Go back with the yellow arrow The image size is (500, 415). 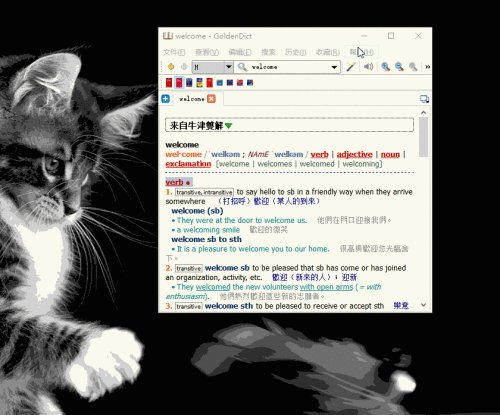[x=171, y=67]
